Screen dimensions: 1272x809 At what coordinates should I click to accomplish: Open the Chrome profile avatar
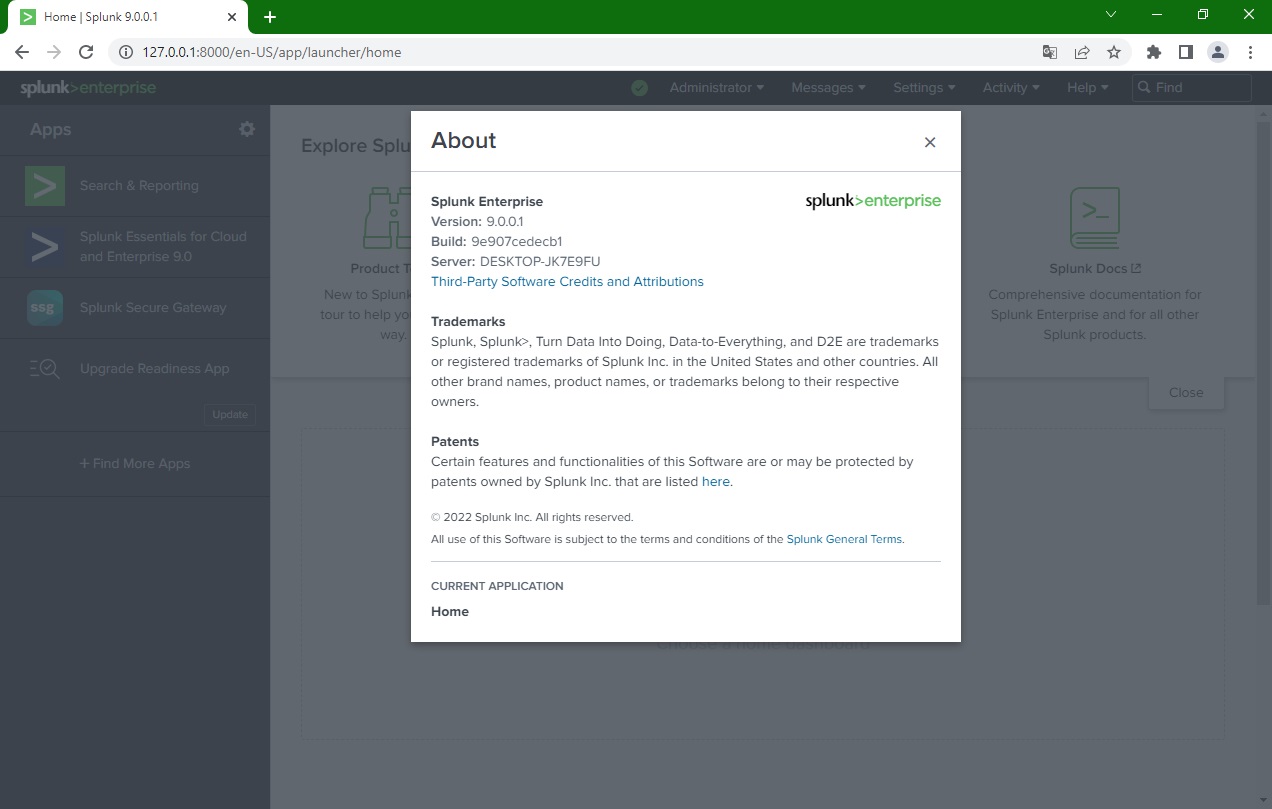coord(1217,52)
